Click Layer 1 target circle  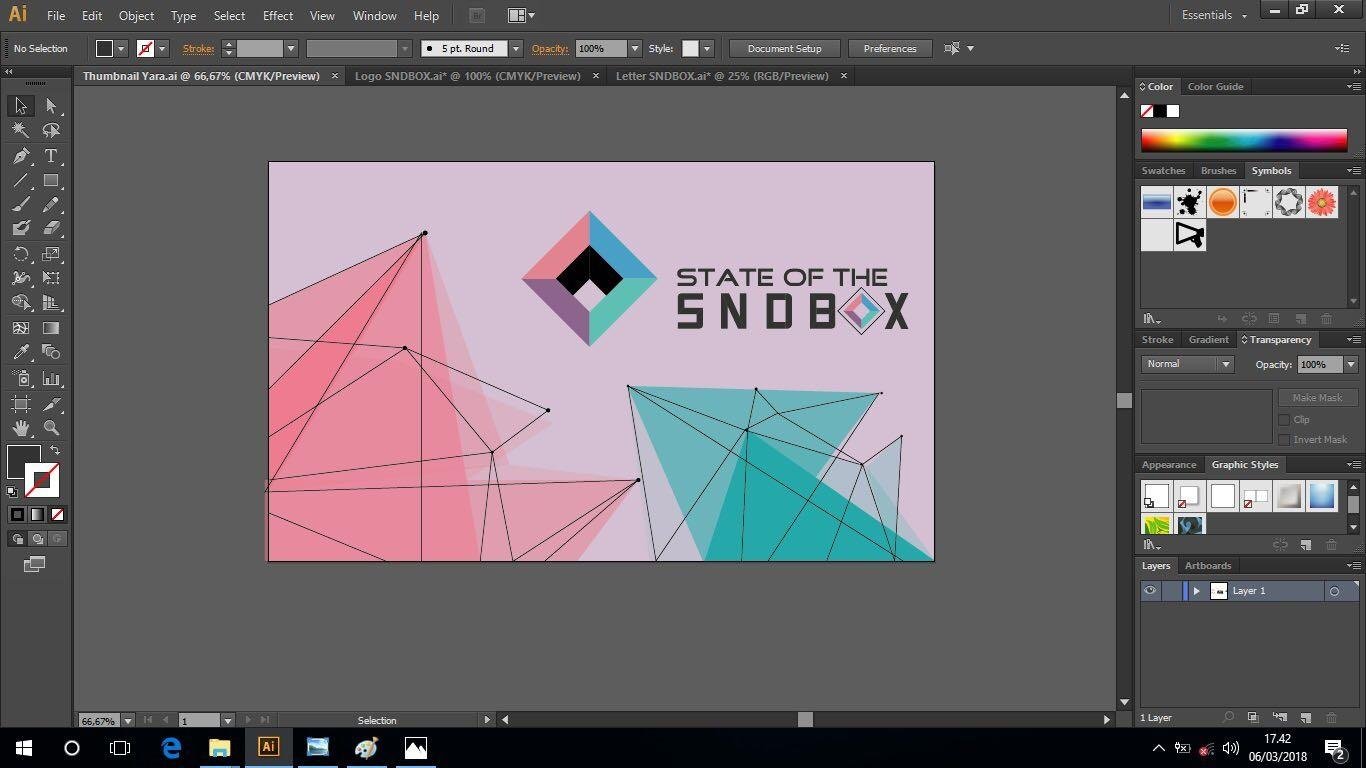coord(1334,591)
